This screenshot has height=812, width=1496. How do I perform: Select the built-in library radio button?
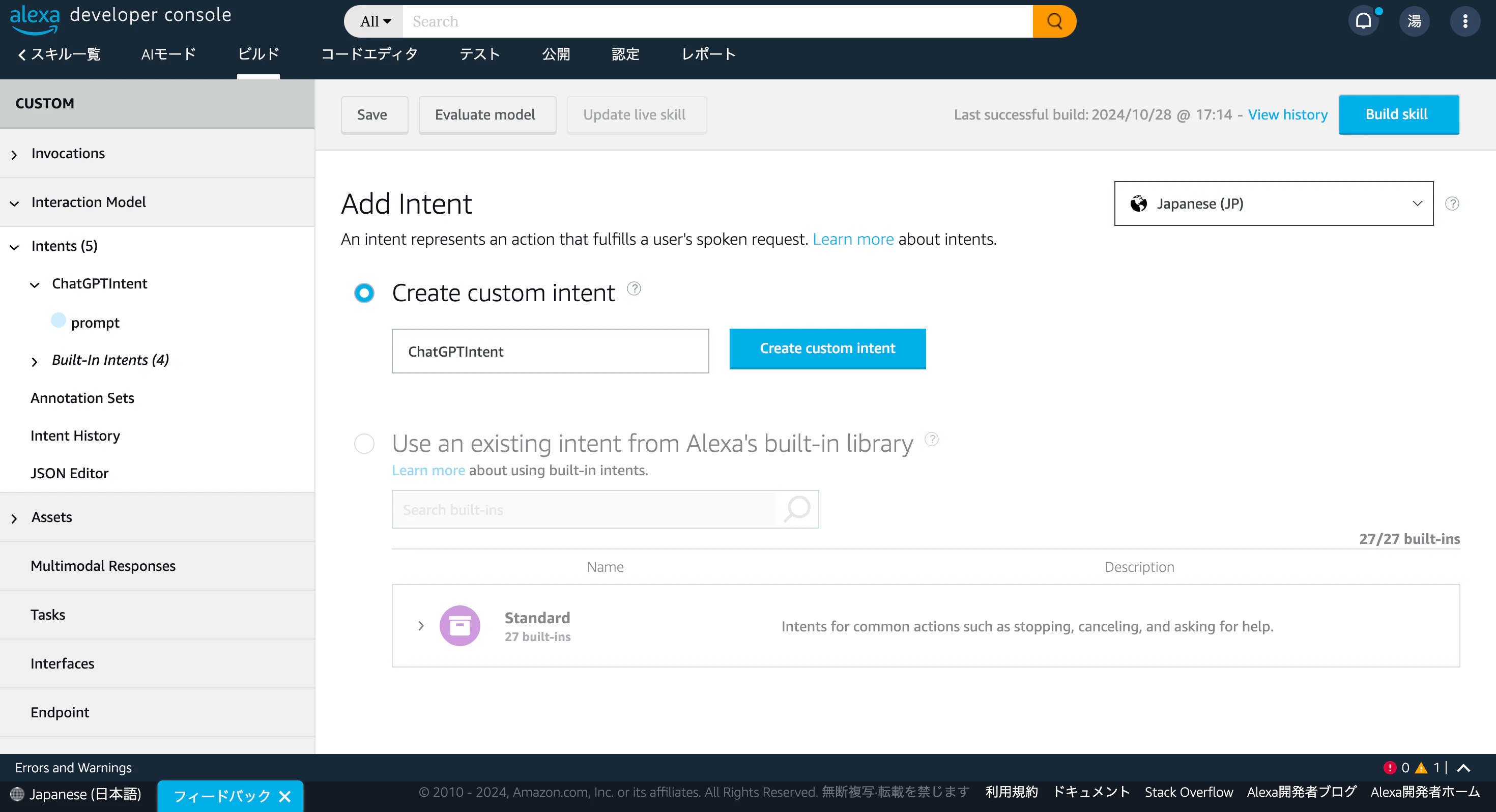coord(364,444)
